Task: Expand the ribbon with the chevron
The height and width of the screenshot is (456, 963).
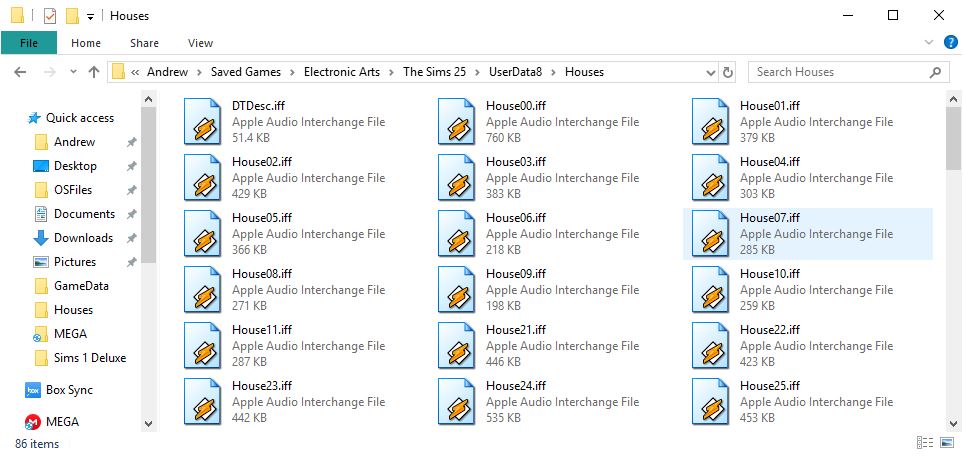Action: pos(928,42)
